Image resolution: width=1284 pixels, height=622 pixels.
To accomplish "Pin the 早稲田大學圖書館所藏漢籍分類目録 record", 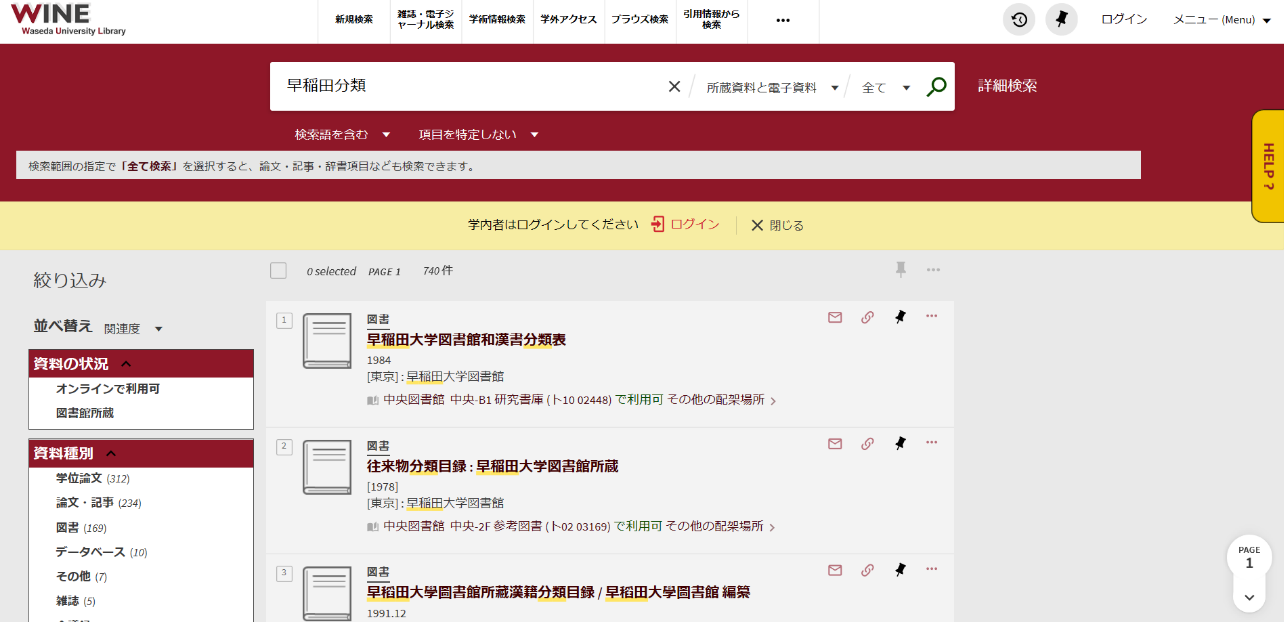I will pos(900,570).
